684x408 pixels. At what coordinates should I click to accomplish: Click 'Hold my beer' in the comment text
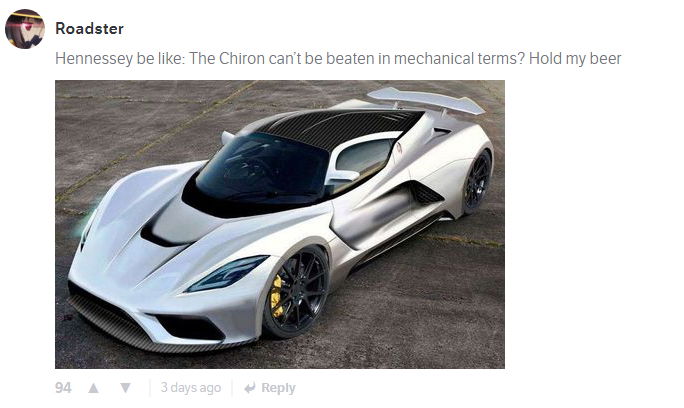point(575,58)
